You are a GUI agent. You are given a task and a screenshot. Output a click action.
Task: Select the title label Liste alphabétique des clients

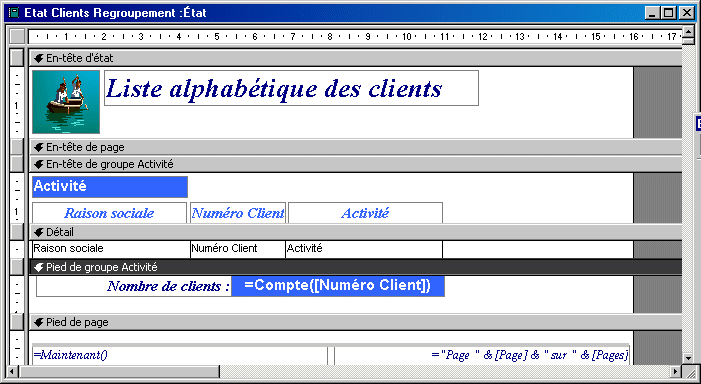point(291,88)
